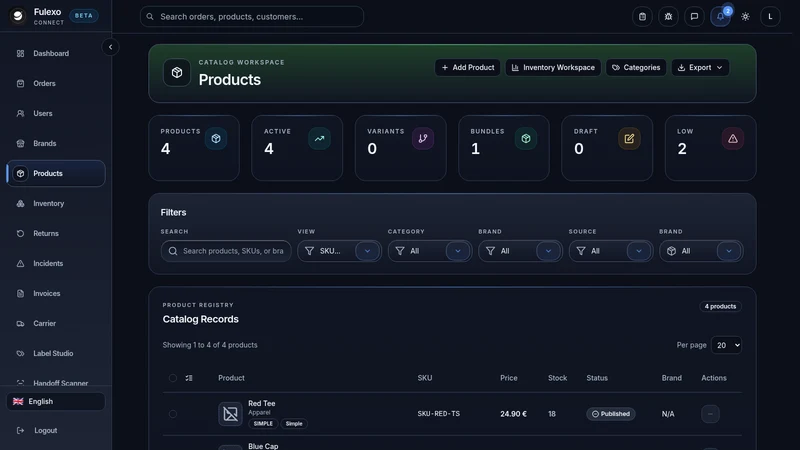Focus the global search orders field
Screen dimensions: 800x450
pyautogui.click(x=252, y=16)
